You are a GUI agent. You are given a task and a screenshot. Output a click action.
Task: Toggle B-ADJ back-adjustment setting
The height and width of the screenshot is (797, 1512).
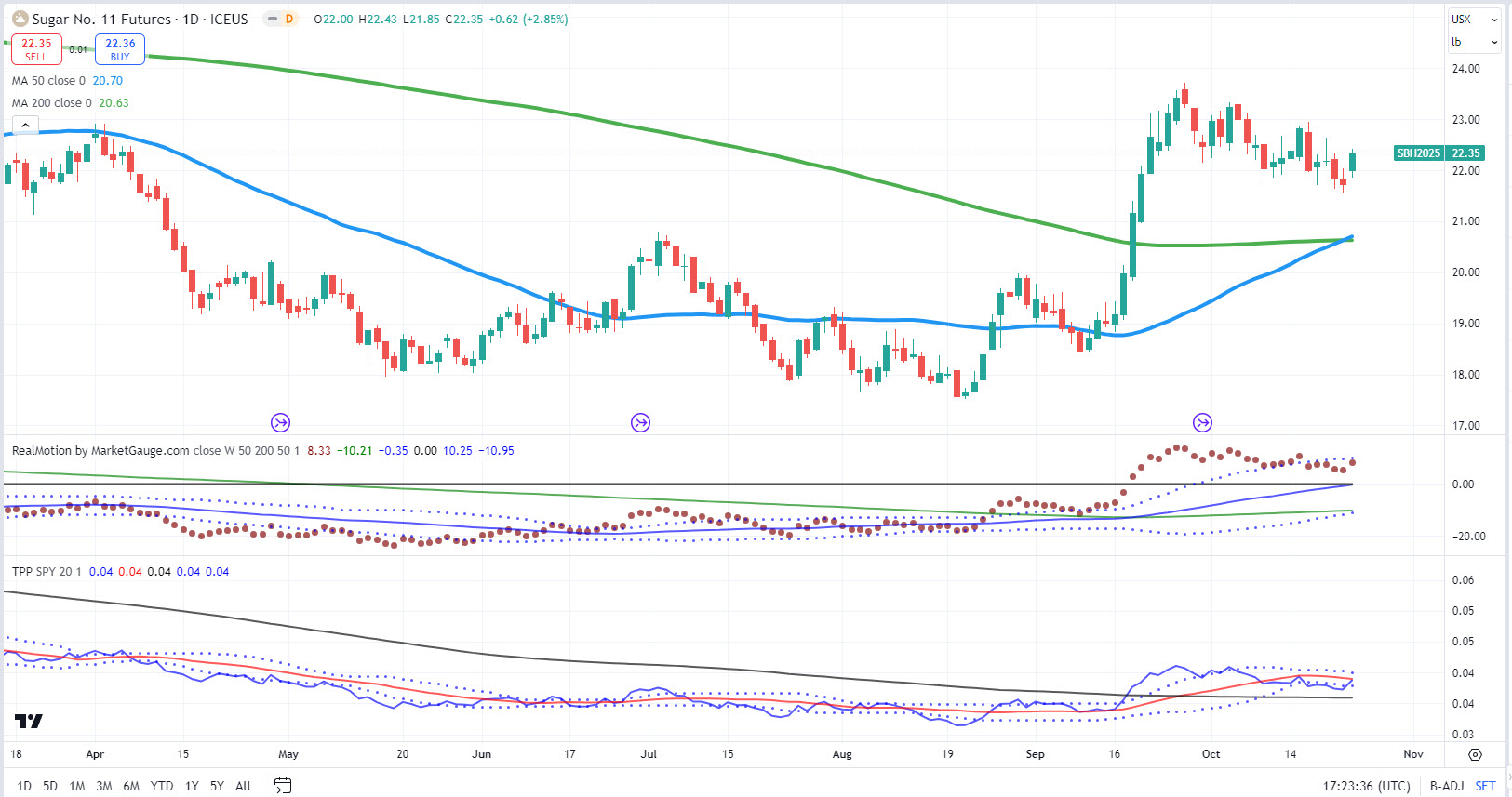point(1447,786)
